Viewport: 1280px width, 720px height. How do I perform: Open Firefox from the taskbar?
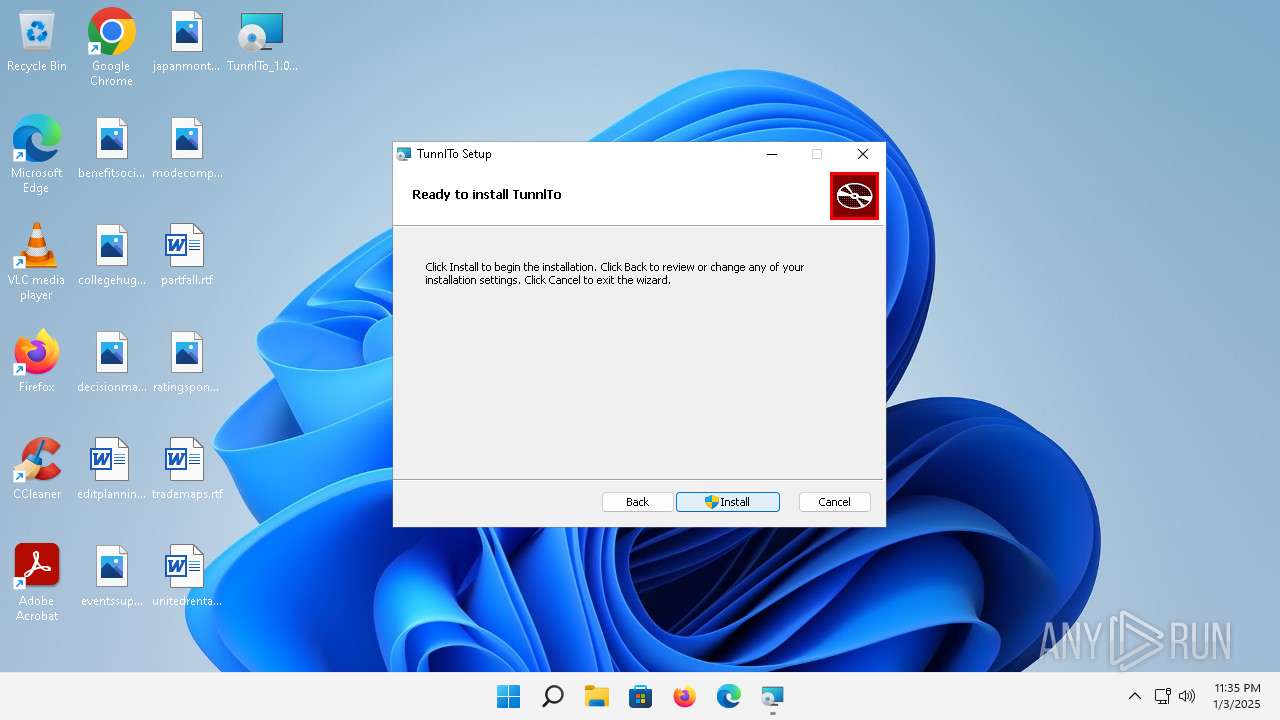point(684,696)
